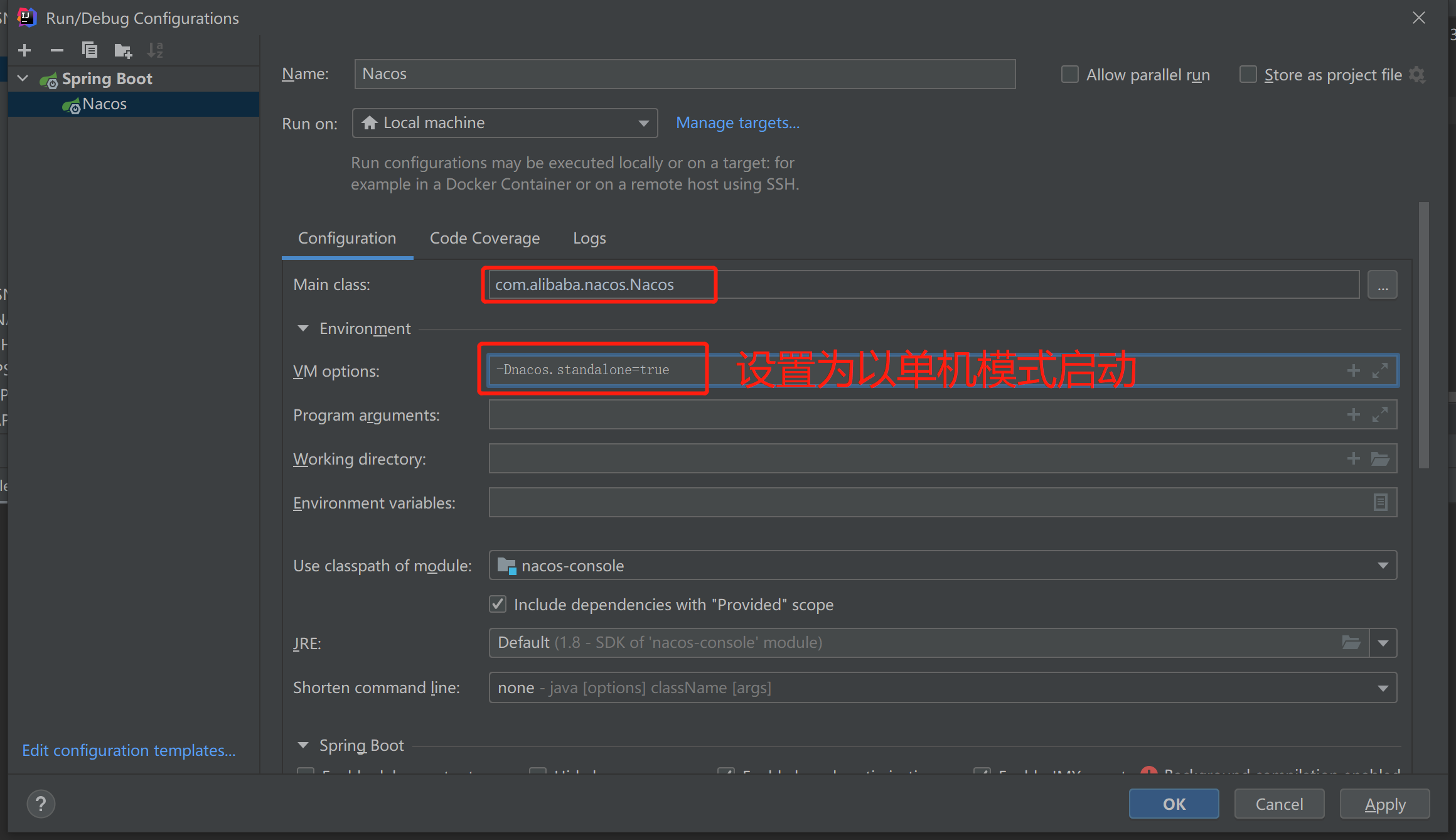1456x840 pixels.
Task: Collapse the Environment section
Action: click(x=303, y=328)
